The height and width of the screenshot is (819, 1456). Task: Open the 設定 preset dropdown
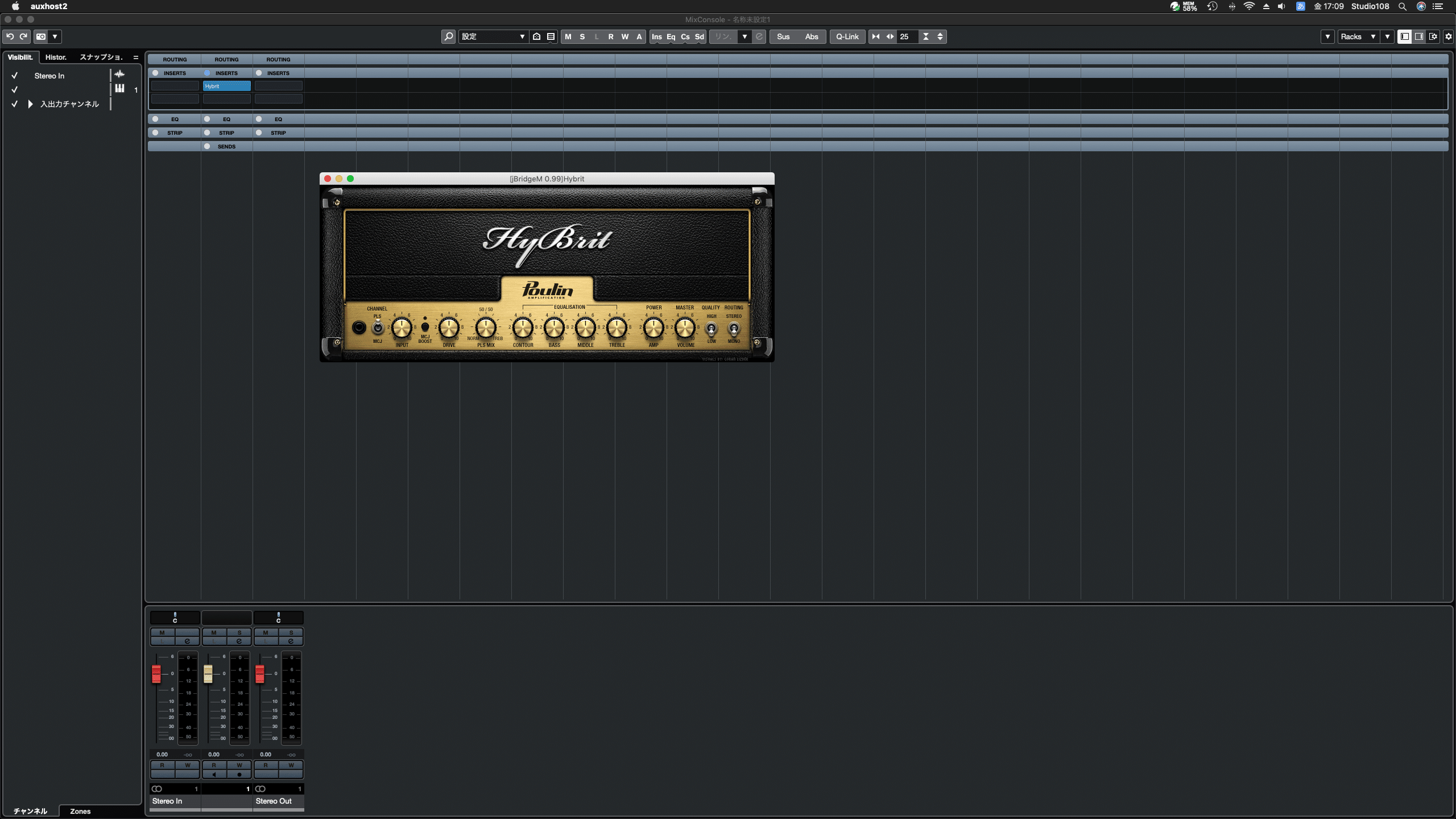point(493,36)
